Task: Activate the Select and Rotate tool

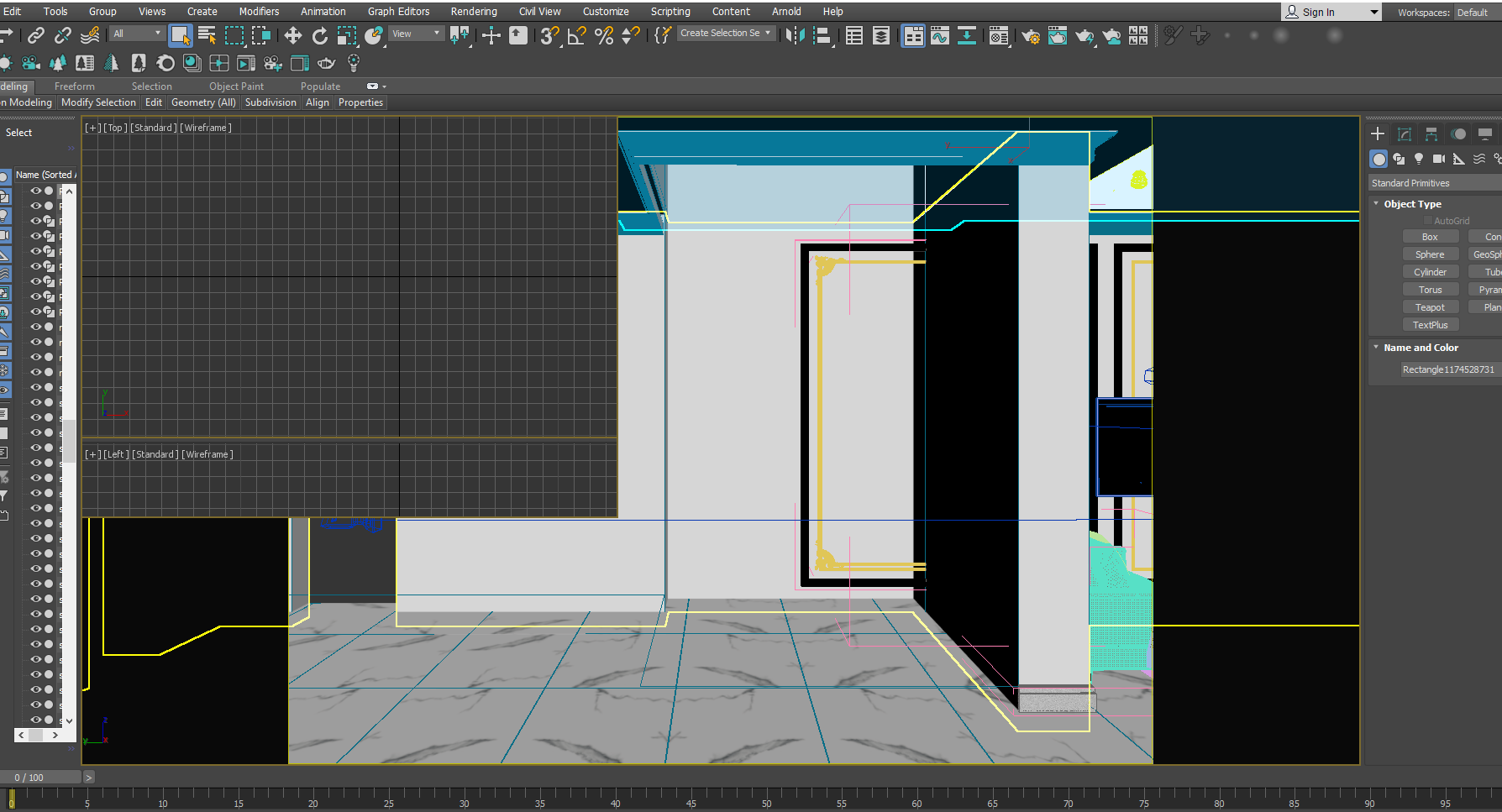Action: pos(320,35)
